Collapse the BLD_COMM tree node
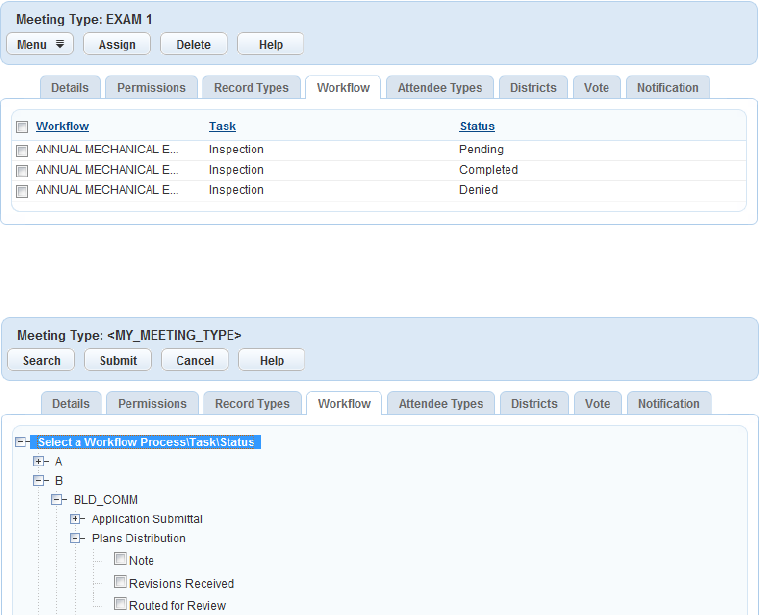 tap(56, 499)
